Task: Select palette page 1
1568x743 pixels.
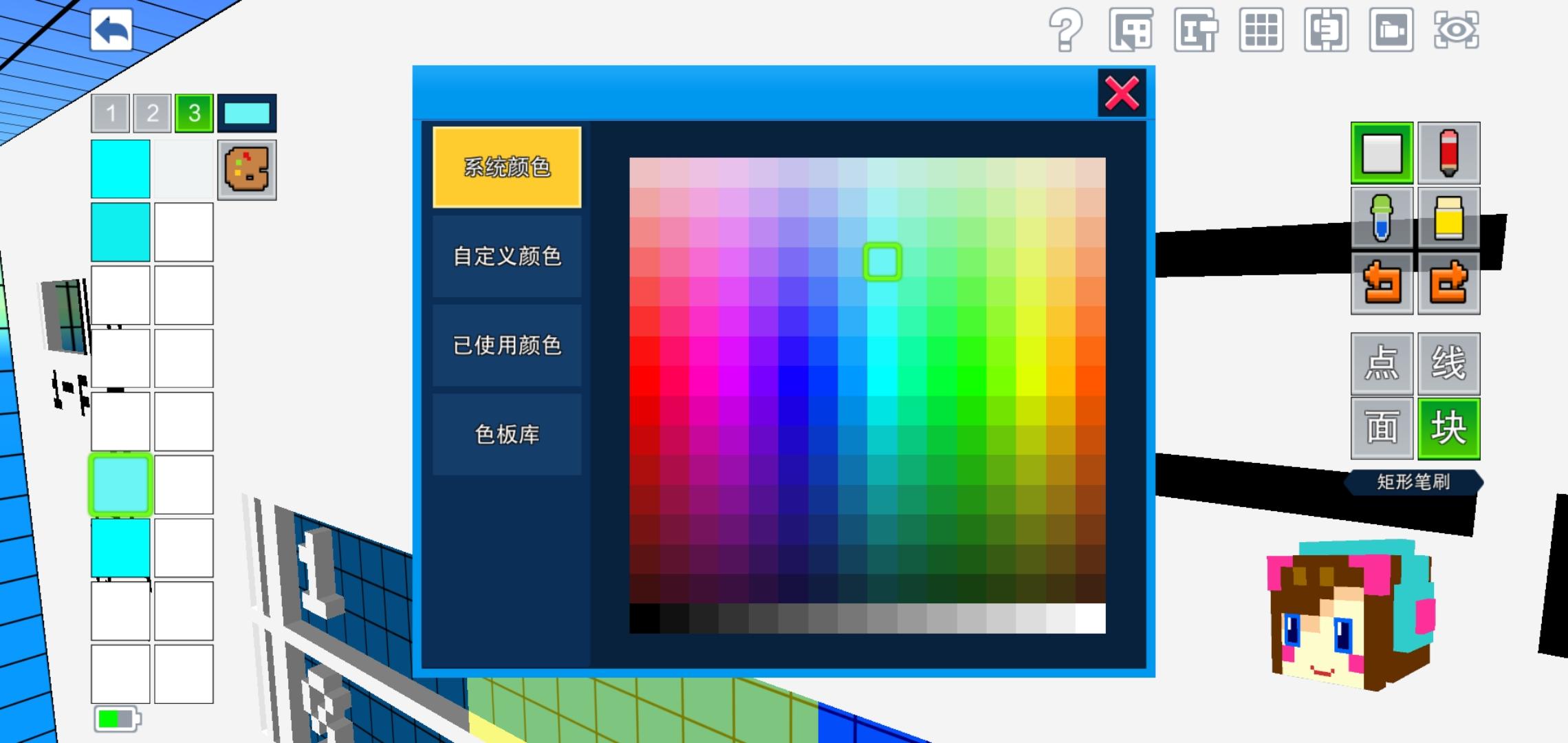Action: coord(111,113)
